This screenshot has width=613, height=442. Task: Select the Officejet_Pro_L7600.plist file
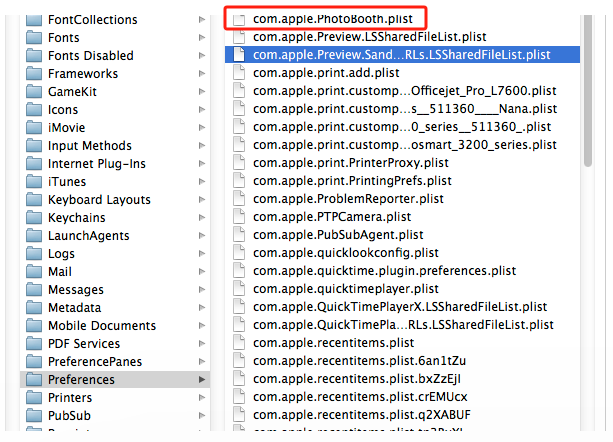click(405, 91)
